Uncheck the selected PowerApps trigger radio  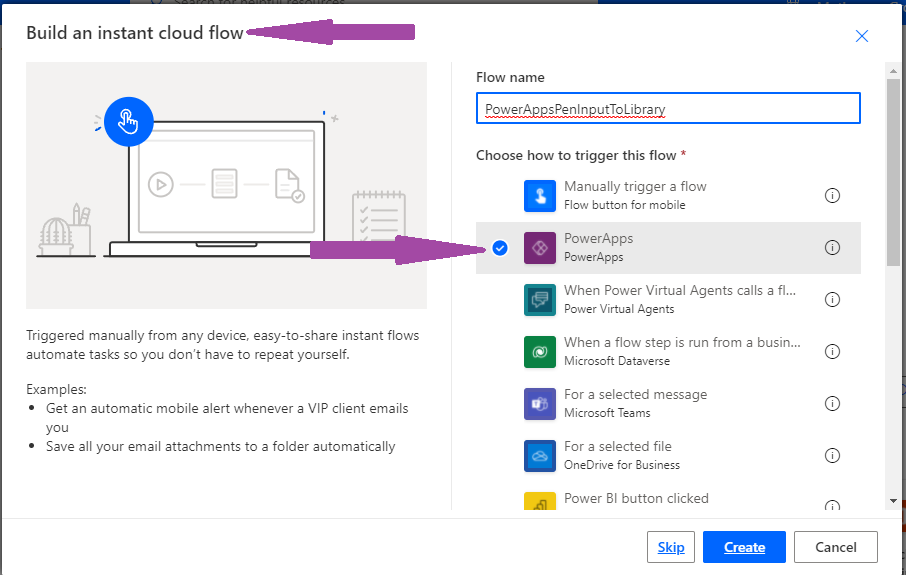tap(500, 248)
